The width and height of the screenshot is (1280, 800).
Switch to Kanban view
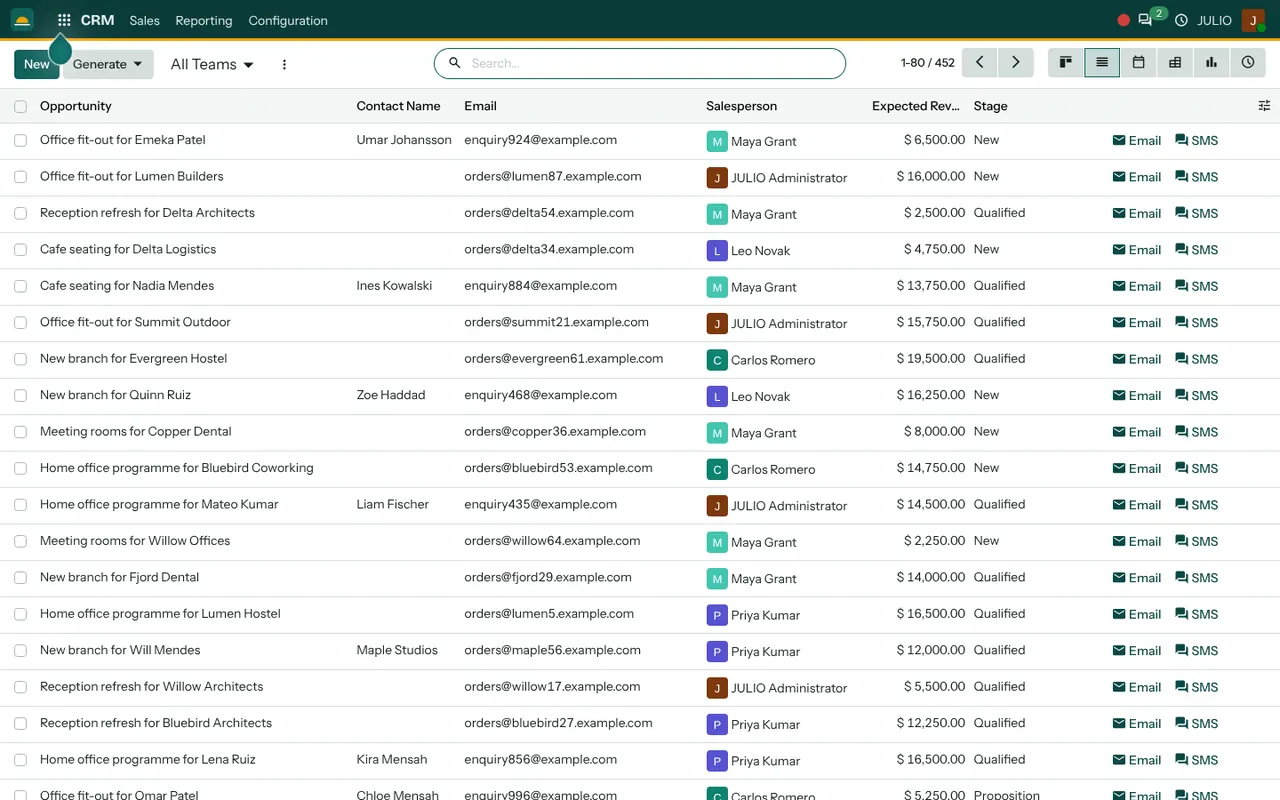[1066, 63]
